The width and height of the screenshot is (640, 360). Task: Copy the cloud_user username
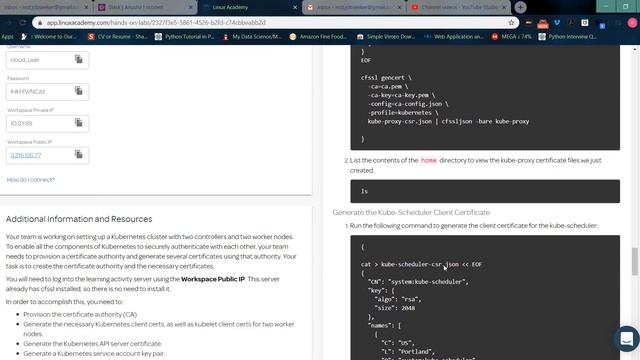pos(79,60)
